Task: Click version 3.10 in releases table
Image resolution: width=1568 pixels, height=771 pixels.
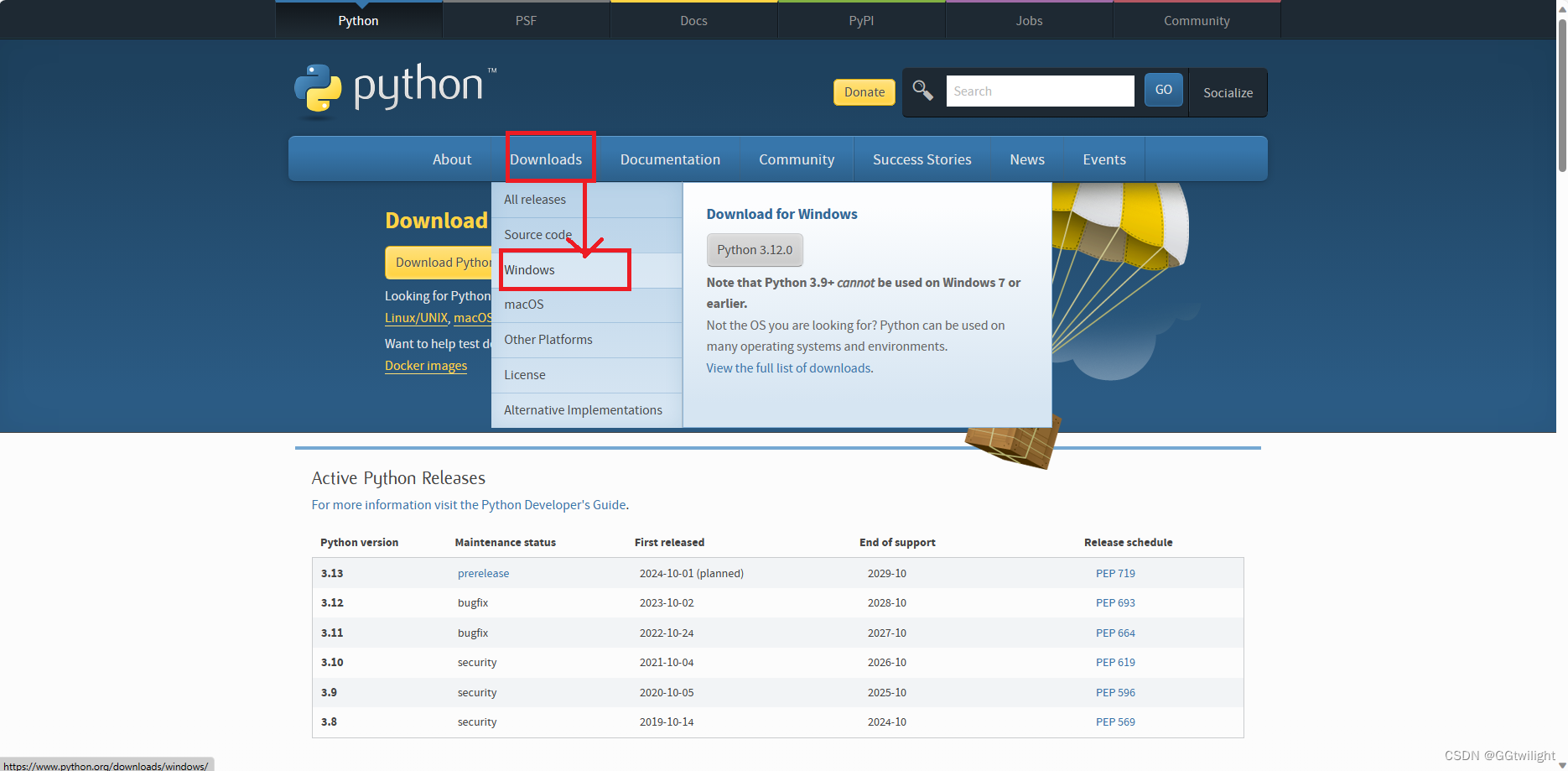Action: [x=332, y=663]
